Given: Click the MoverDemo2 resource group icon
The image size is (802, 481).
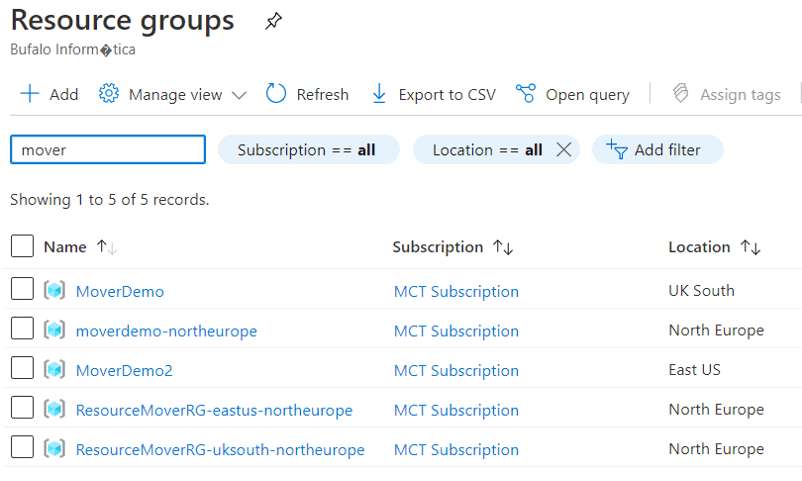Looking at the screenshot, I should point(54,369).
